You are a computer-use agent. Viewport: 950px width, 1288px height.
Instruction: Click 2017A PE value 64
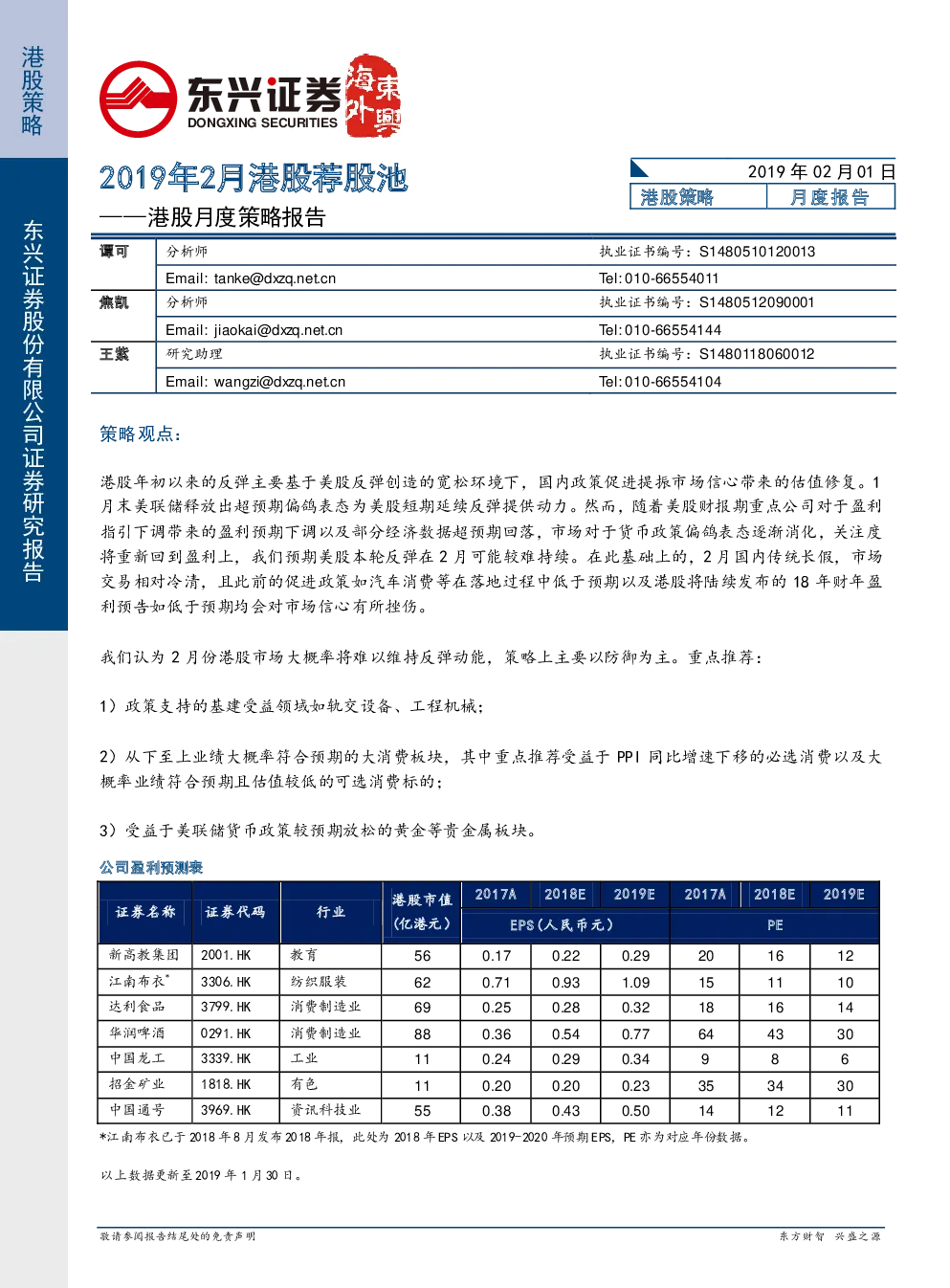[705, 1033]
